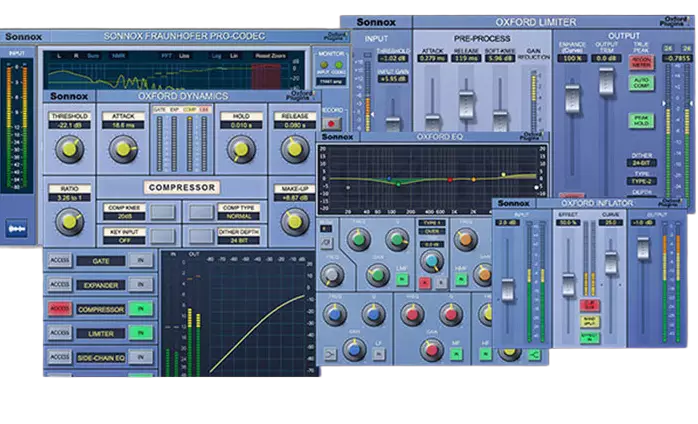
Task: Click the Attack knob in Oxford Dynamics
Action: (x=123, y=150)
